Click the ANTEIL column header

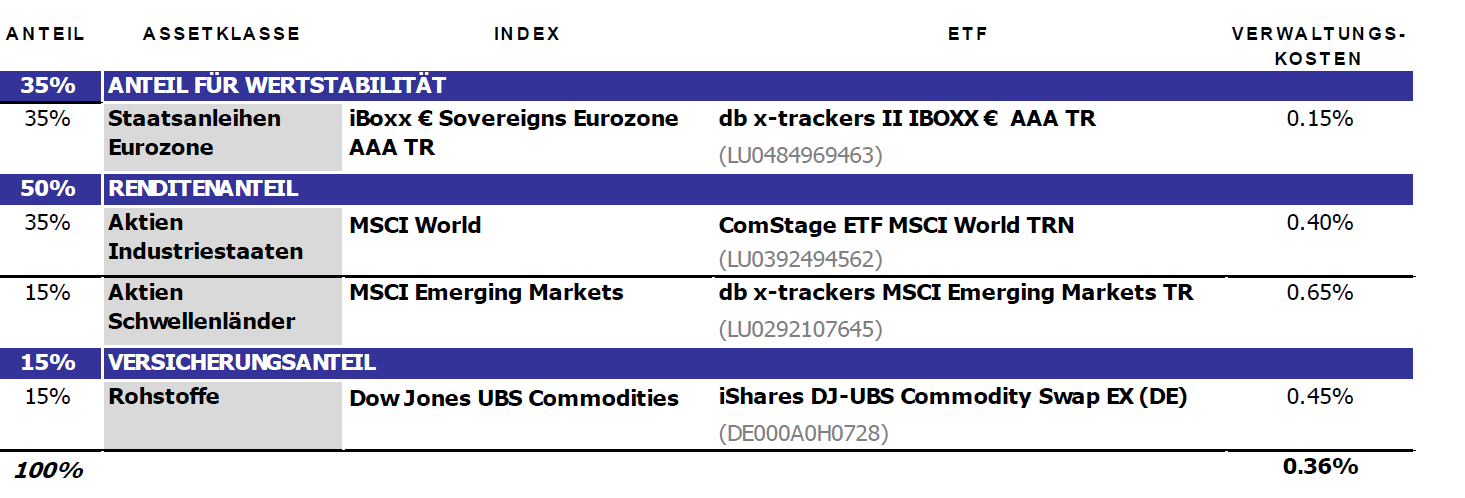(x=47, y=34)
